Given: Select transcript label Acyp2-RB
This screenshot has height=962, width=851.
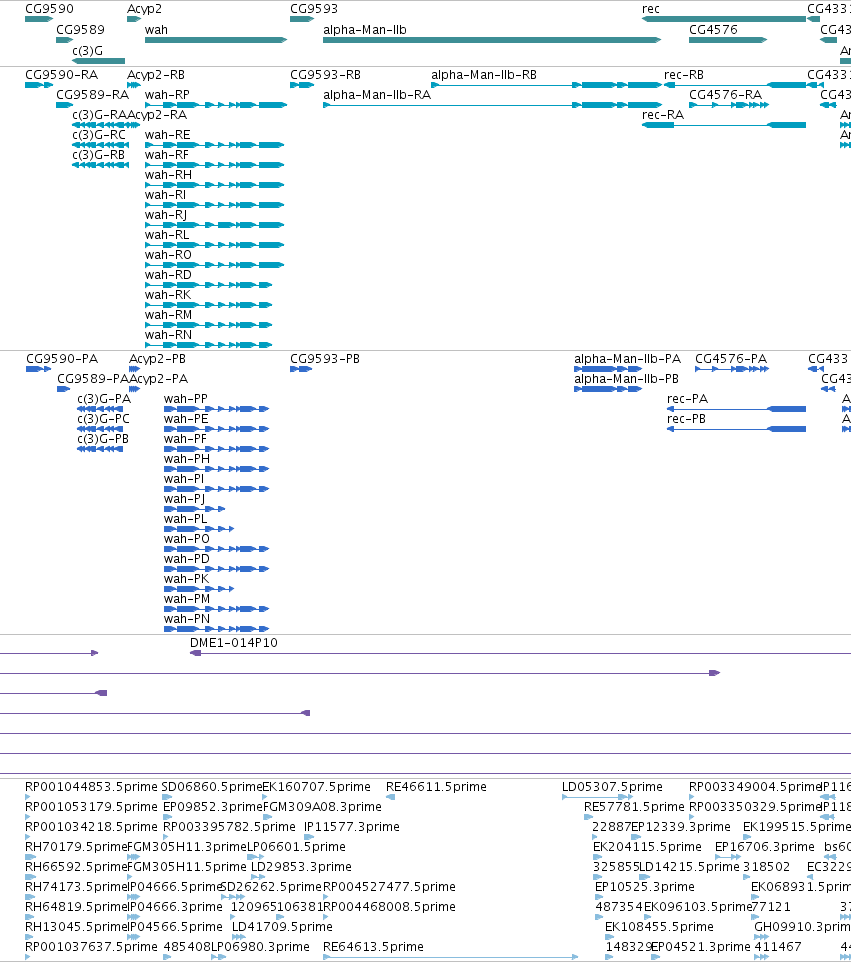Looking at the screenshot, I should pyautogui.click(x=156, y=75).
